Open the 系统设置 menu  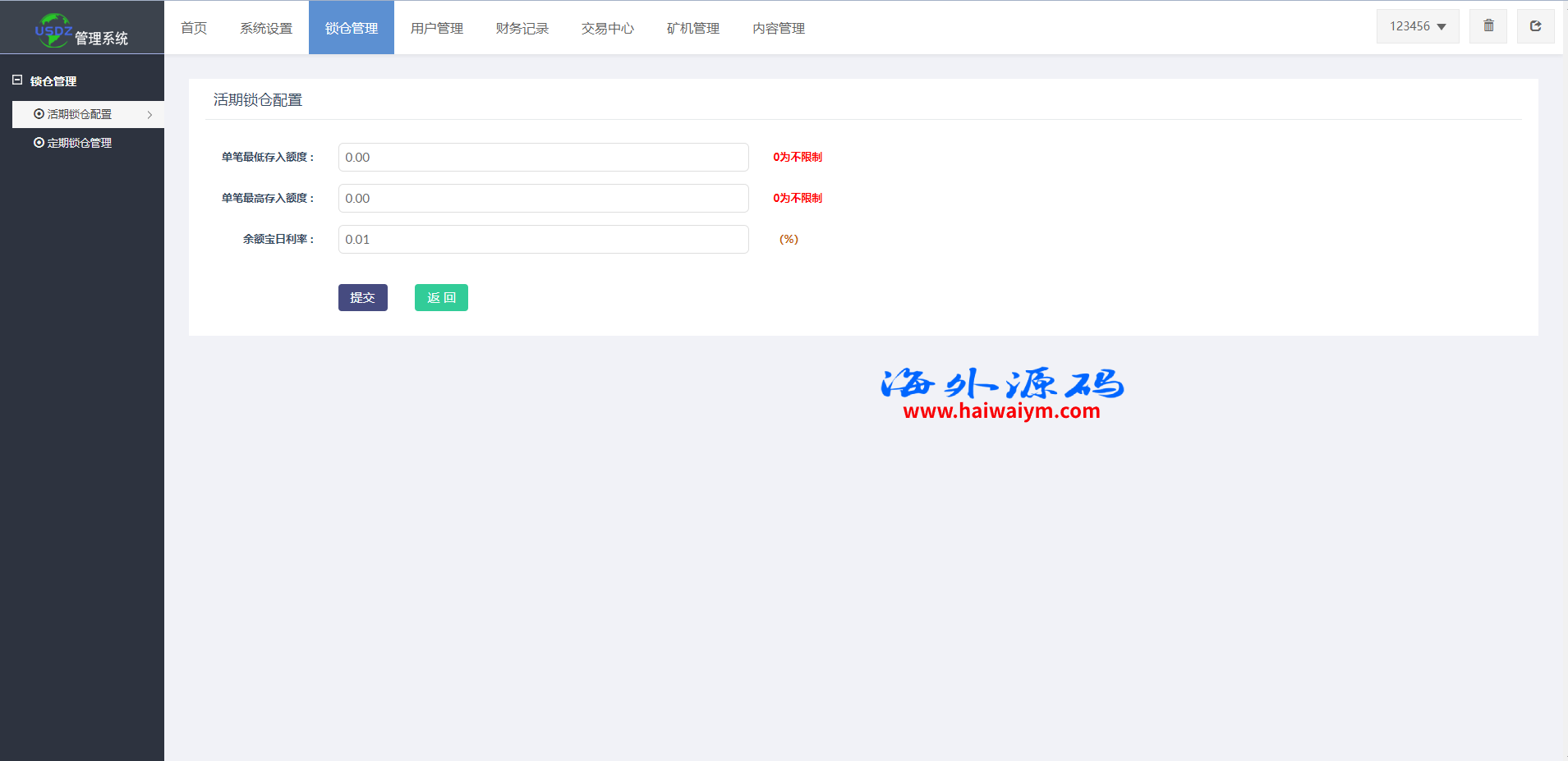pyautogui.click(x=266, y=28)
